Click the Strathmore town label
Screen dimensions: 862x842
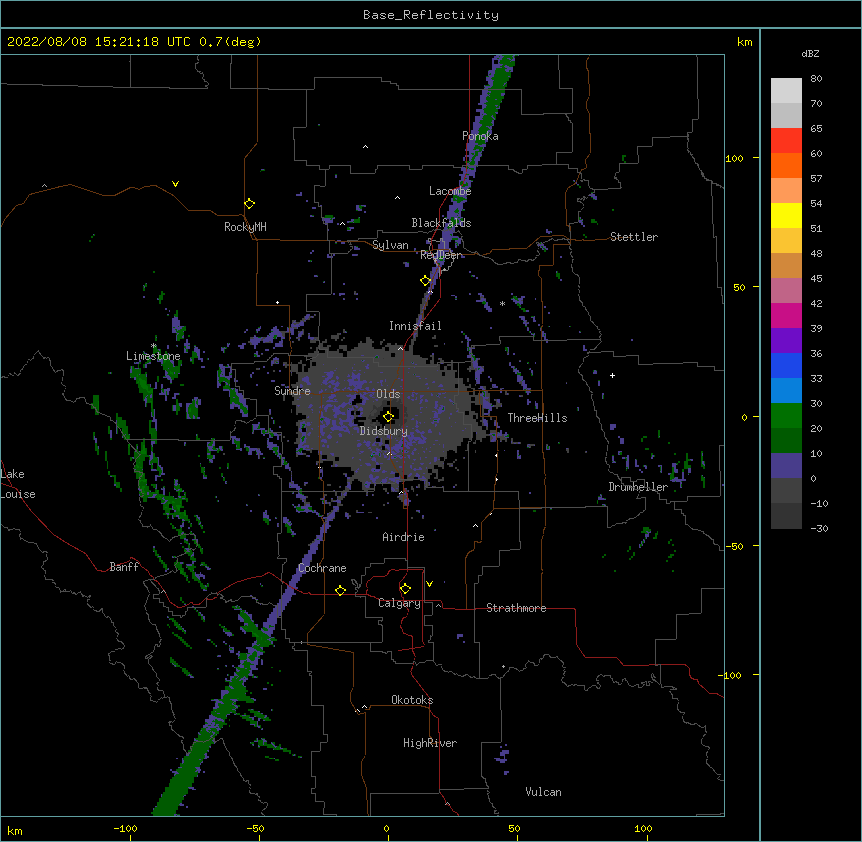click(x=516, y=608)
